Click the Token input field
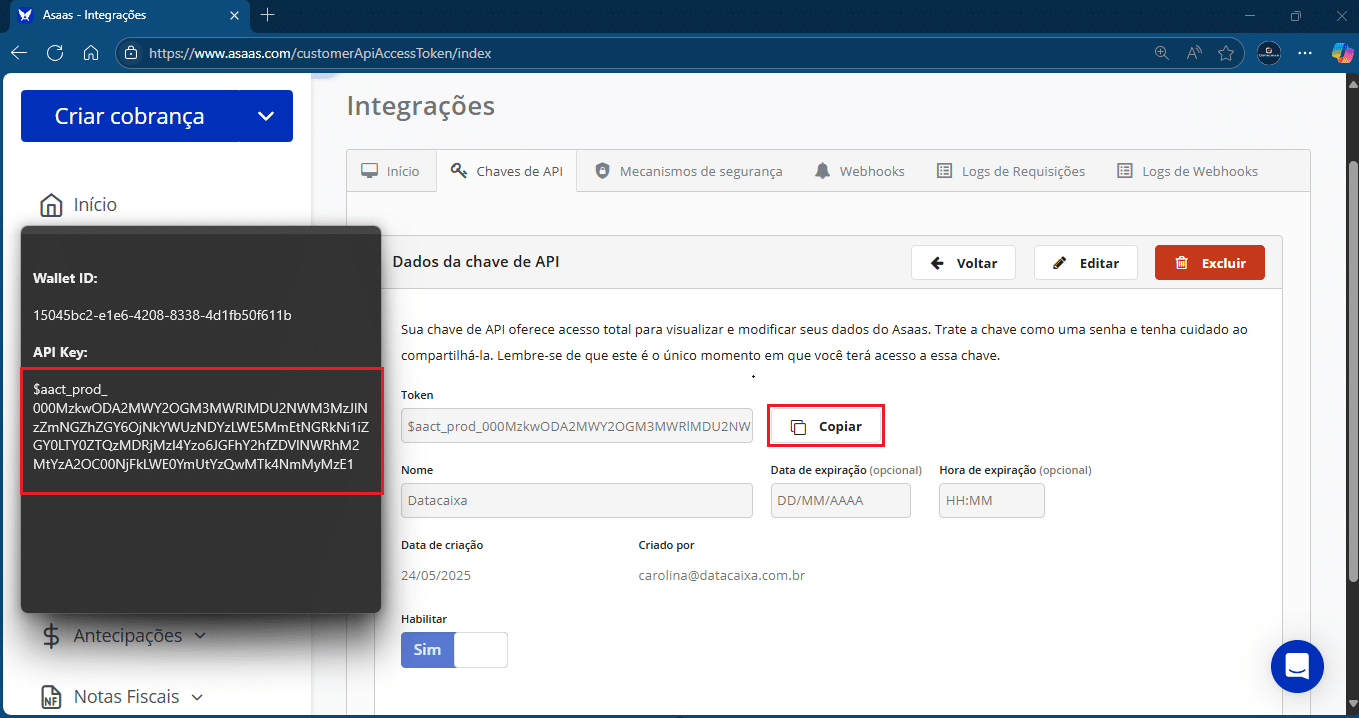 pos(577,425)
